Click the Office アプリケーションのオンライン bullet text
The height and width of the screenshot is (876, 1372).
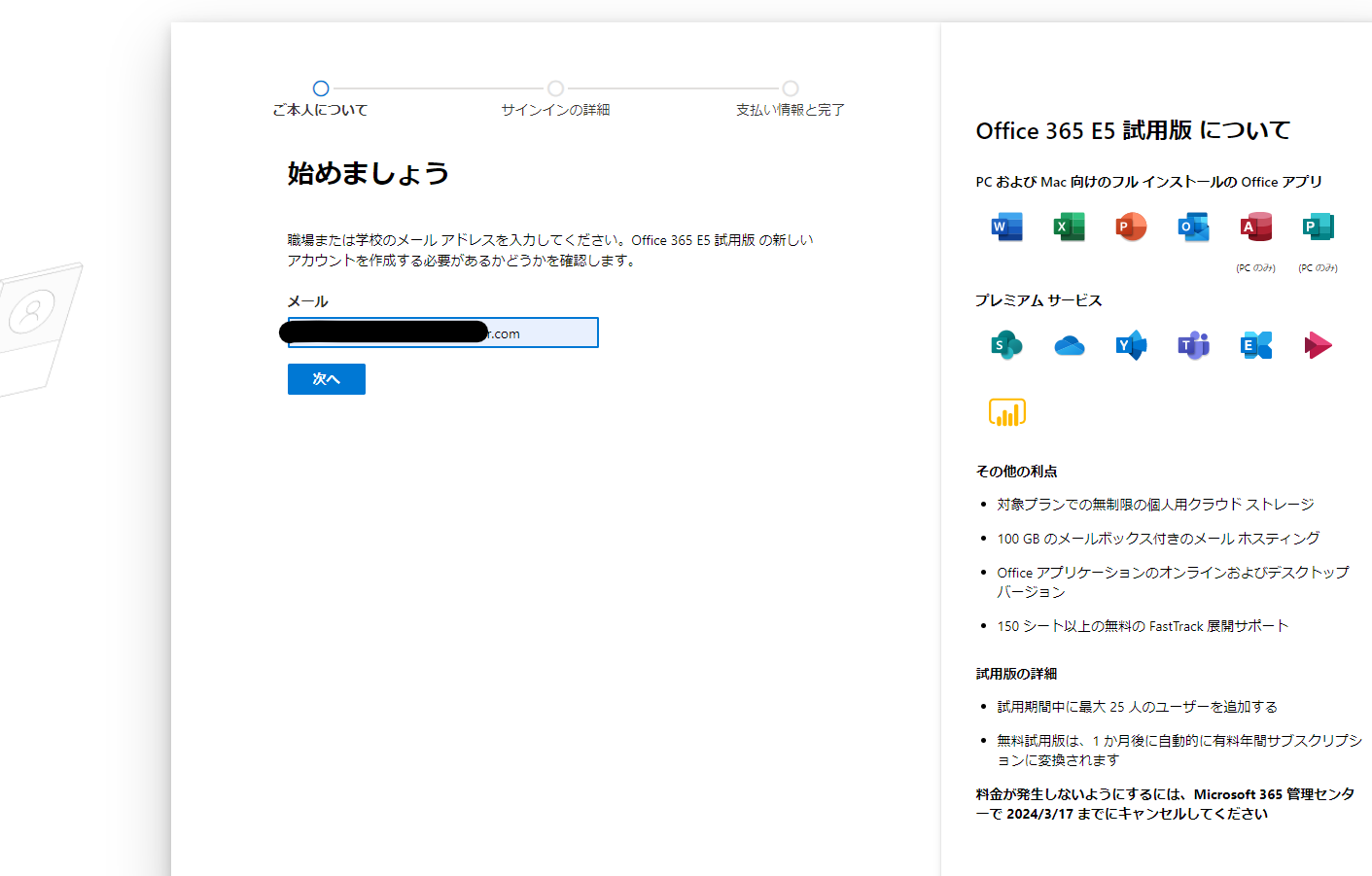click(x=1173, y=581)
